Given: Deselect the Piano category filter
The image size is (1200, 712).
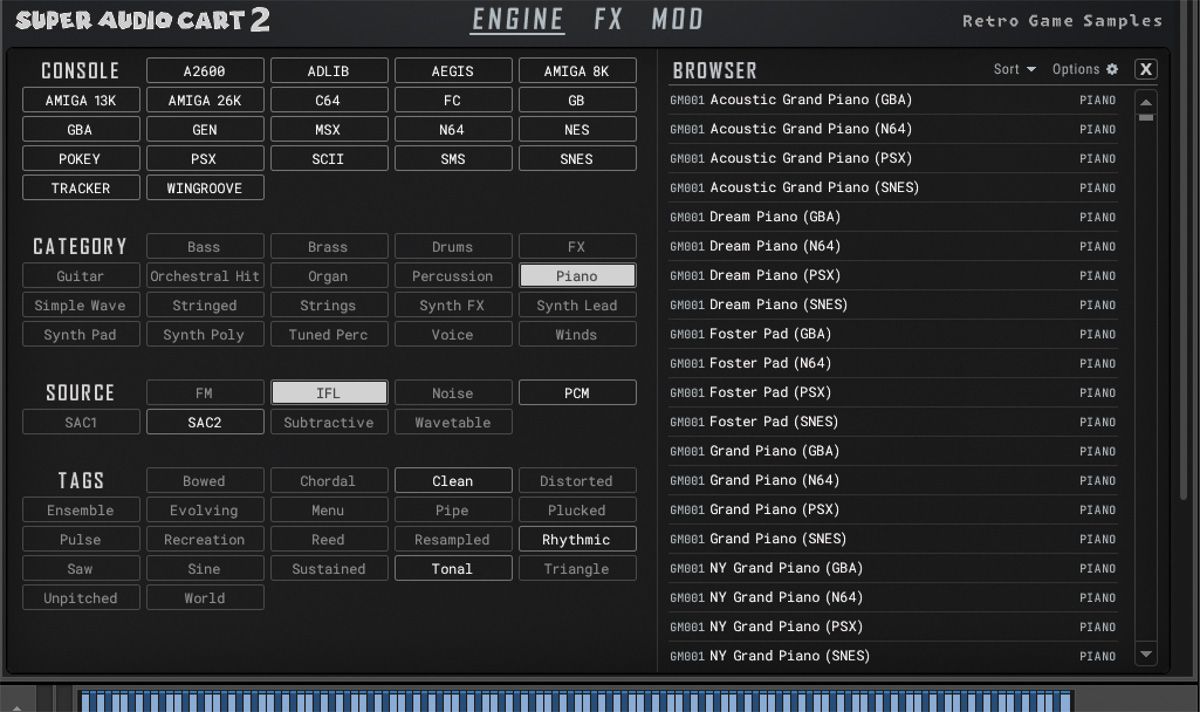Looking at the screenshot, I should pyautogui.click(x=576, y=275).
